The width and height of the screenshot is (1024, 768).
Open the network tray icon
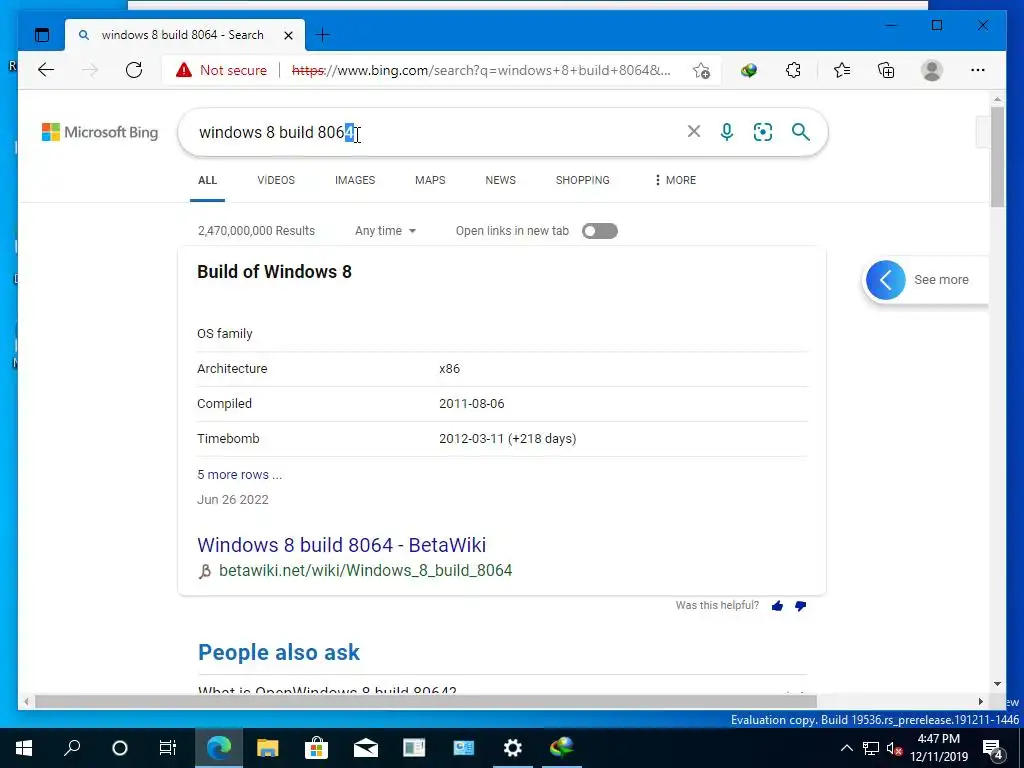[x=871, y=748]
